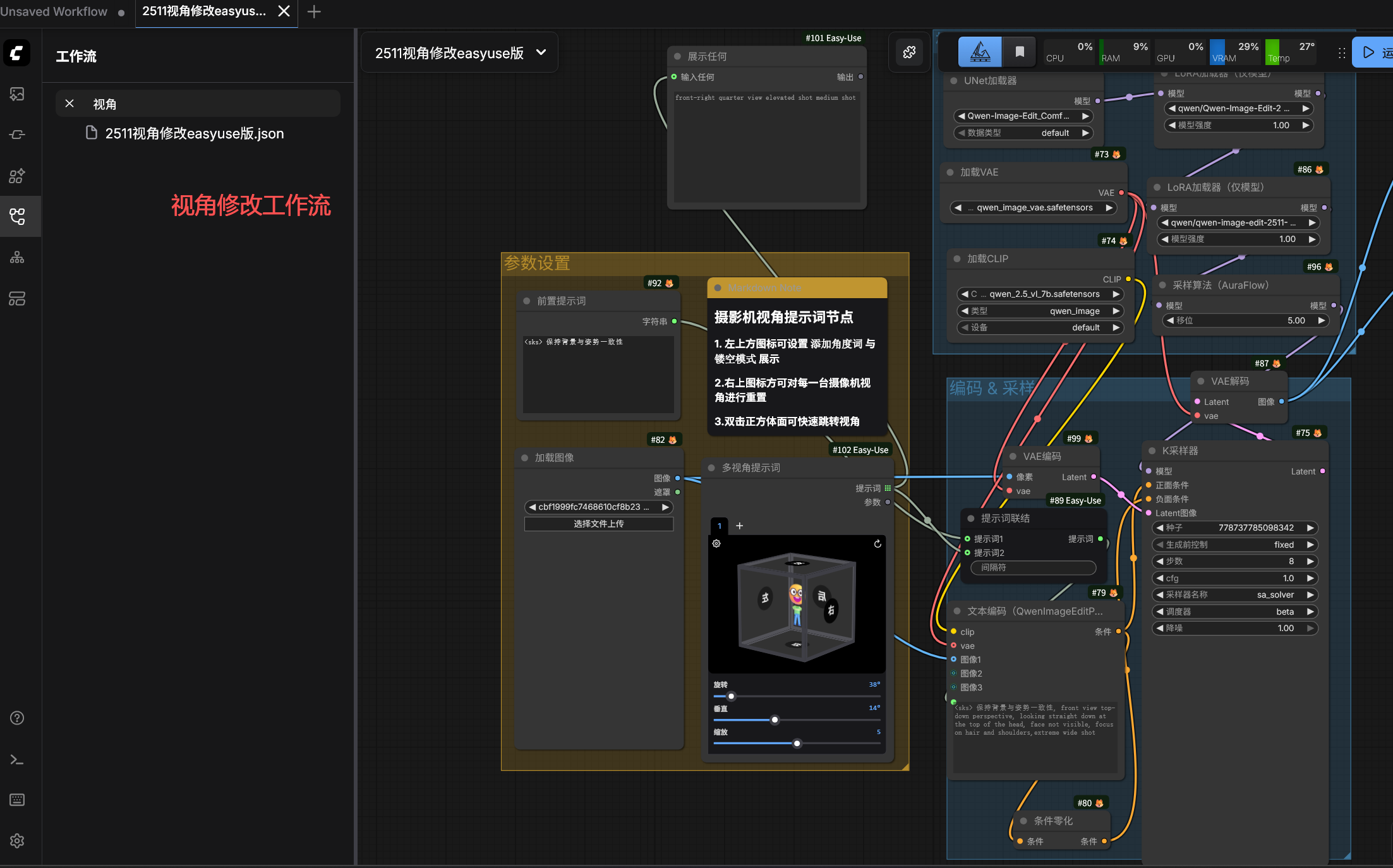The image size is (1393, 868).
Task: Toggle collapse dot on 加载VAE node
Action: [950, 172]
